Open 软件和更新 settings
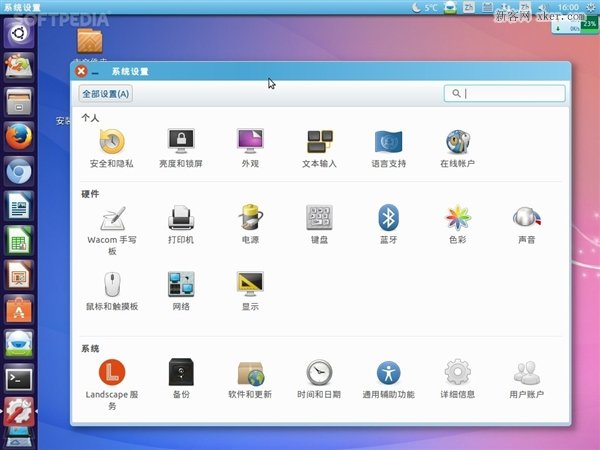Image resolution: width=600 pixels, height=450 pixels. coord(250,379)
